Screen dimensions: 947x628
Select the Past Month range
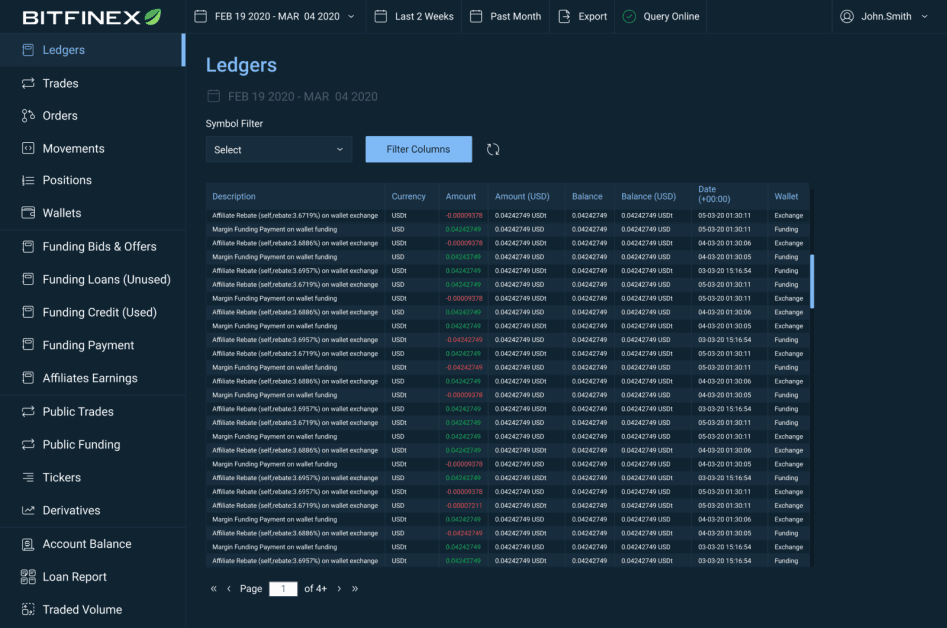coord(516,16)
